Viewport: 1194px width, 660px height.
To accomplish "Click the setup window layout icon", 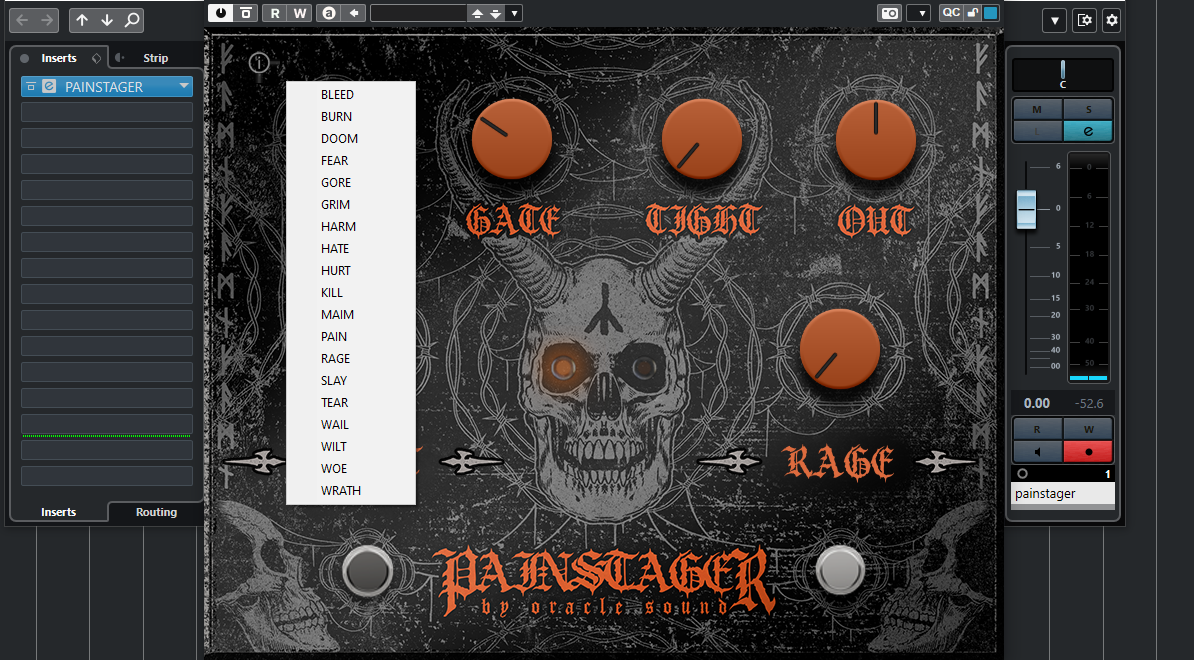I will (x=1083, y=20).
